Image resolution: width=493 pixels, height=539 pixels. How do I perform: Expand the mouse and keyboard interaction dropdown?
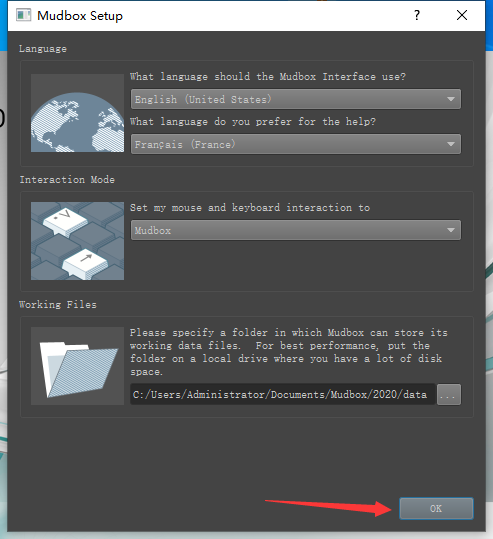(x=451, y=230)
